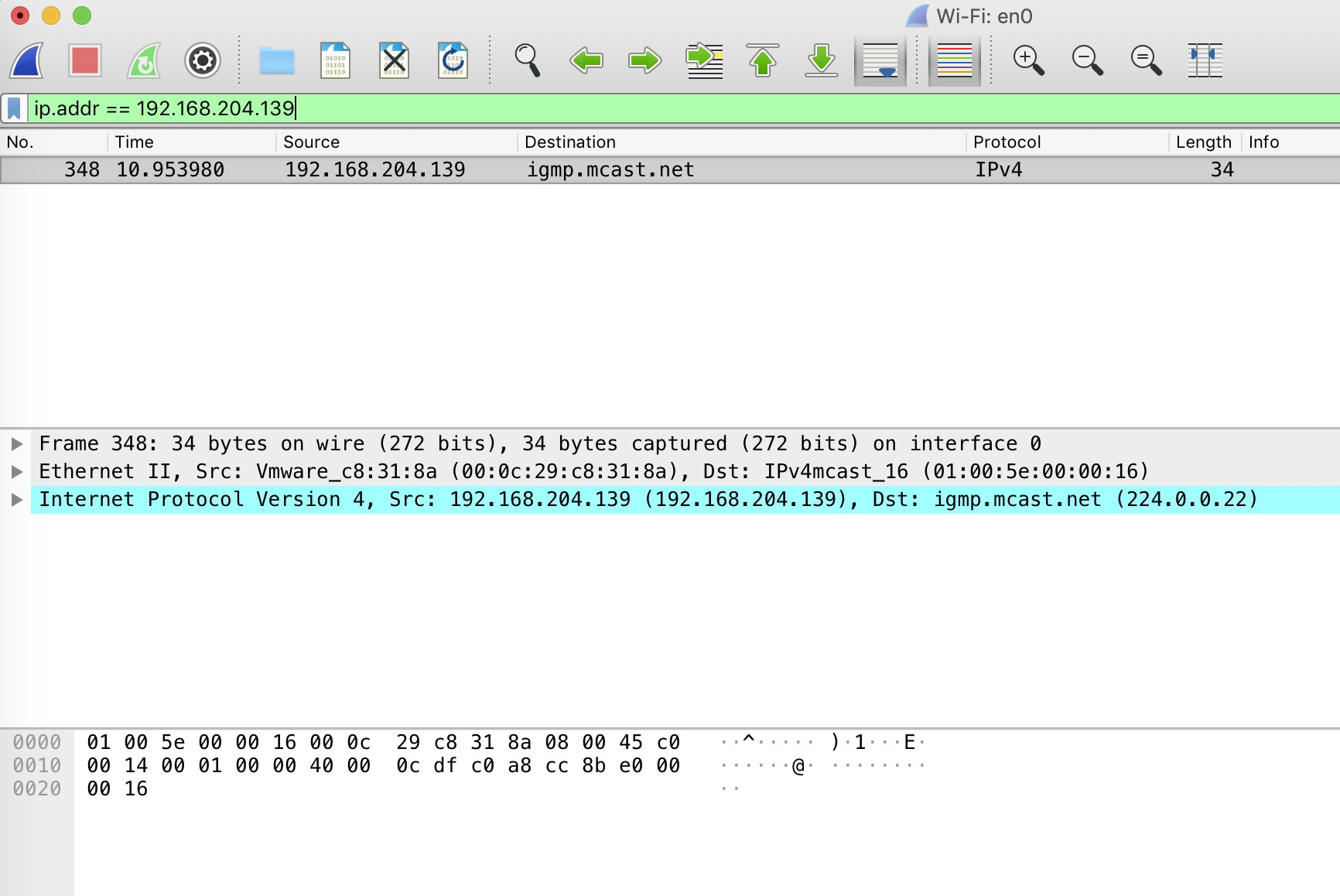
Task: Expand Internet Protocol Version 4 details
Action: (x=17, y=499)
